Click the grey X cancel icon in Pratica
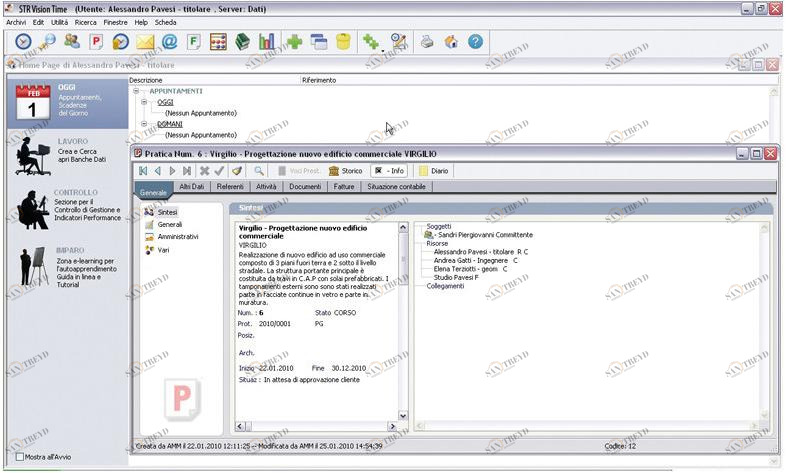This screenshot has height=473, width=786. pyautogui.click(x=205, y=171)
